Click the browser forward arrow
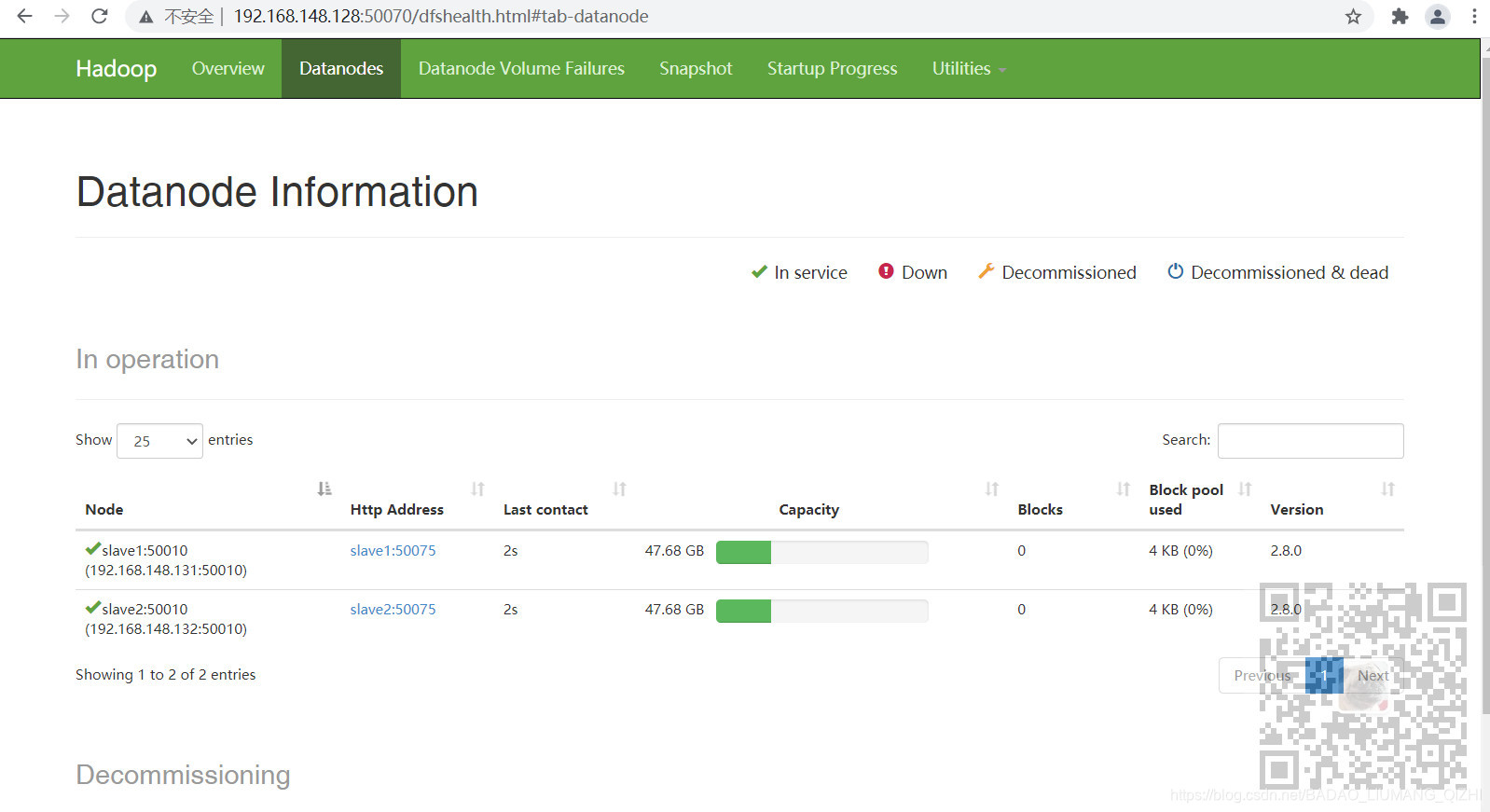This screenshot has height=812, width=1490. [62, 16]
